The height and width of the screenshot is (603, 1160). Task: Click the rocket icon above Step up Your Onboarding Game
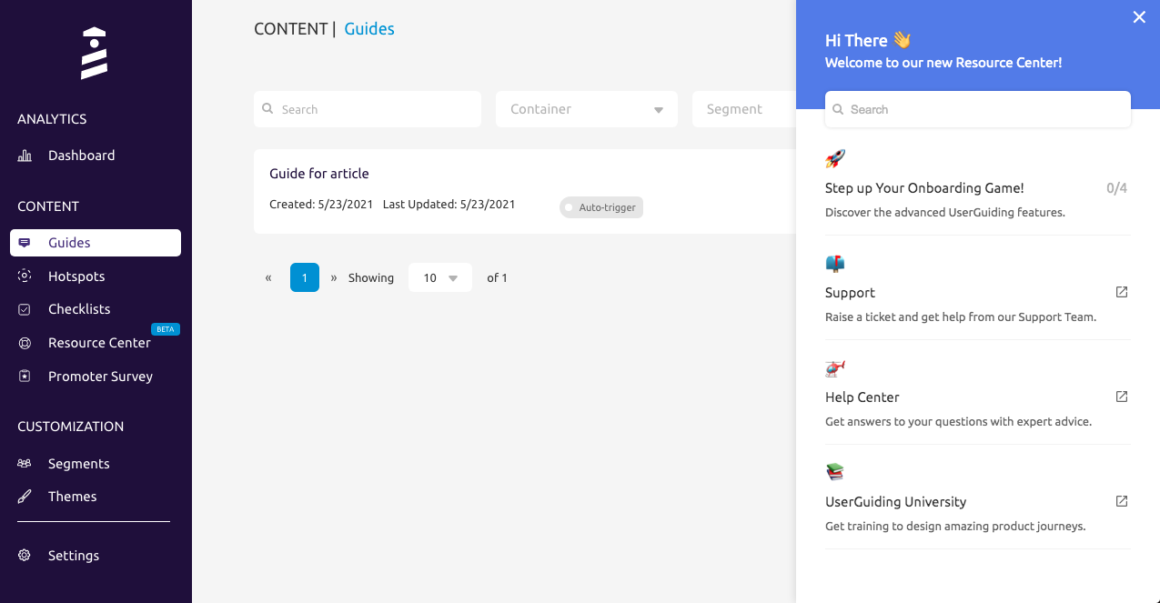click(x=835, y=158)
